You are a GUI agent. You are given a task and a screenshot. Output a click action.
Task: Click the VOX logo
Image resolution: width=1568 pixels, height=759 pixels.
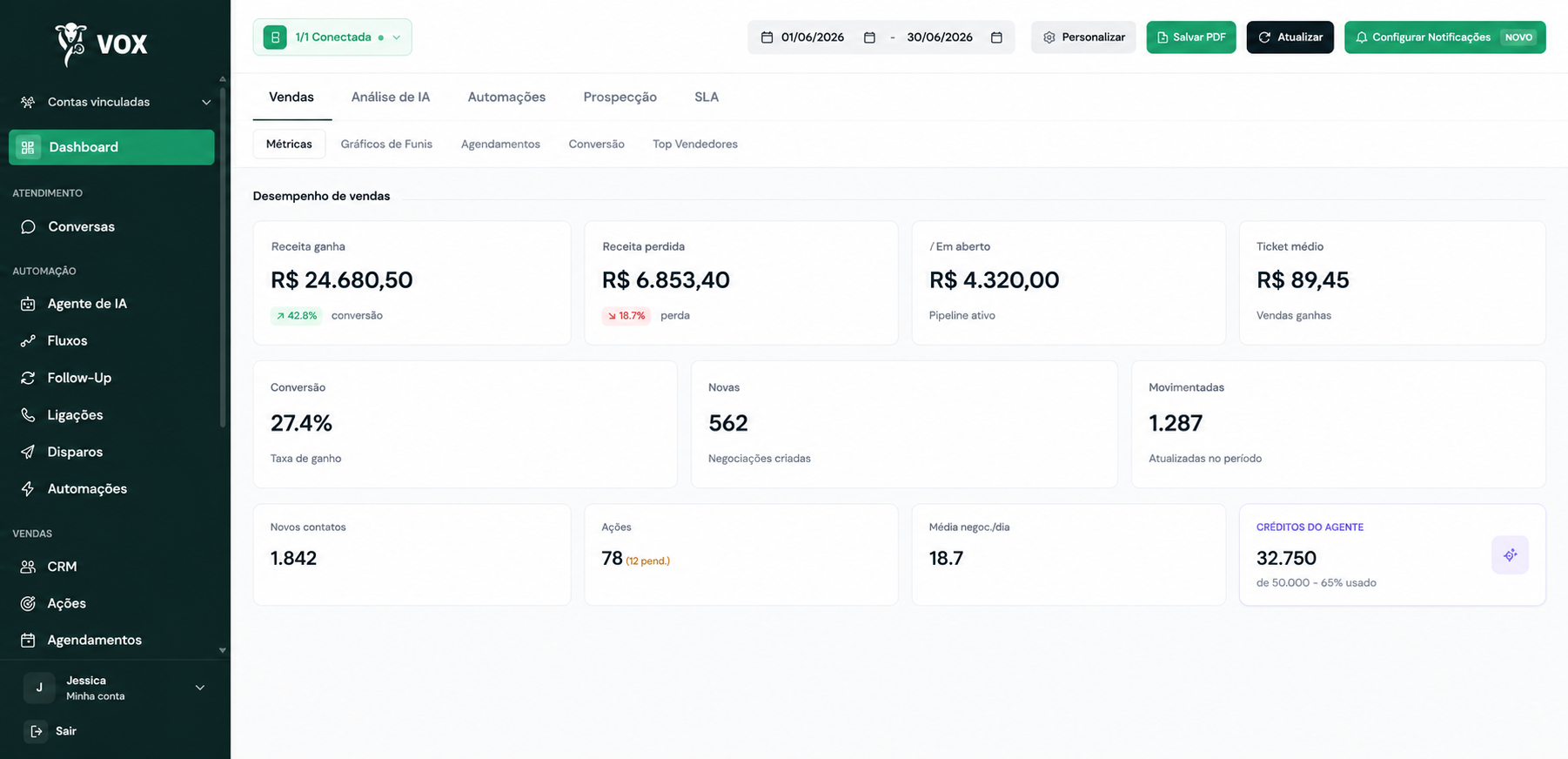point(103,44)
